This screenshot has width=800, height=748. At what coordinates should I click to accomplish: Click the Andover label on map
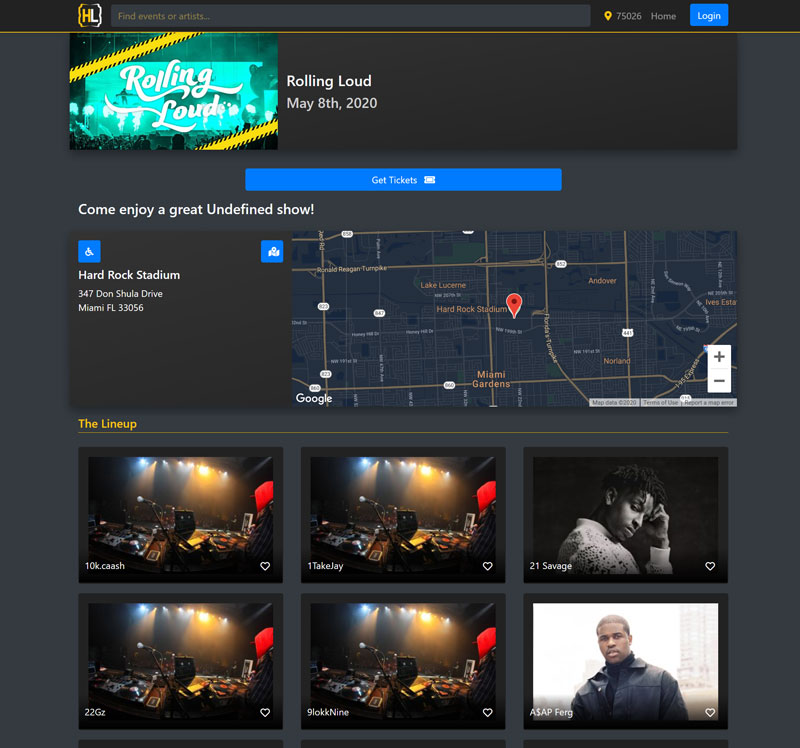[602, 281]
